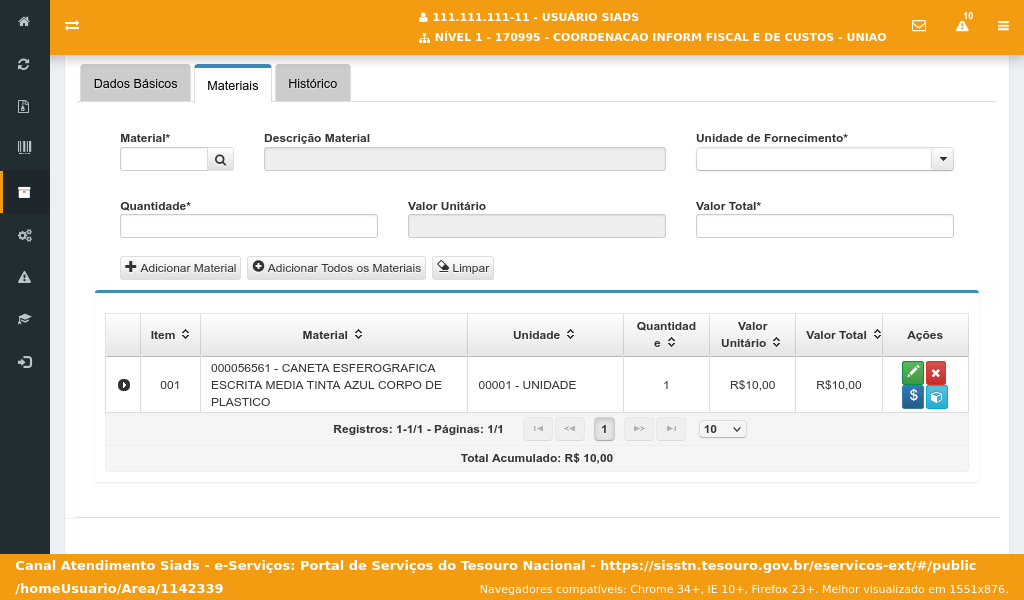Open the hamburger menu in header
This screenshot has width=1024, height=600.
click(1003, 25)
